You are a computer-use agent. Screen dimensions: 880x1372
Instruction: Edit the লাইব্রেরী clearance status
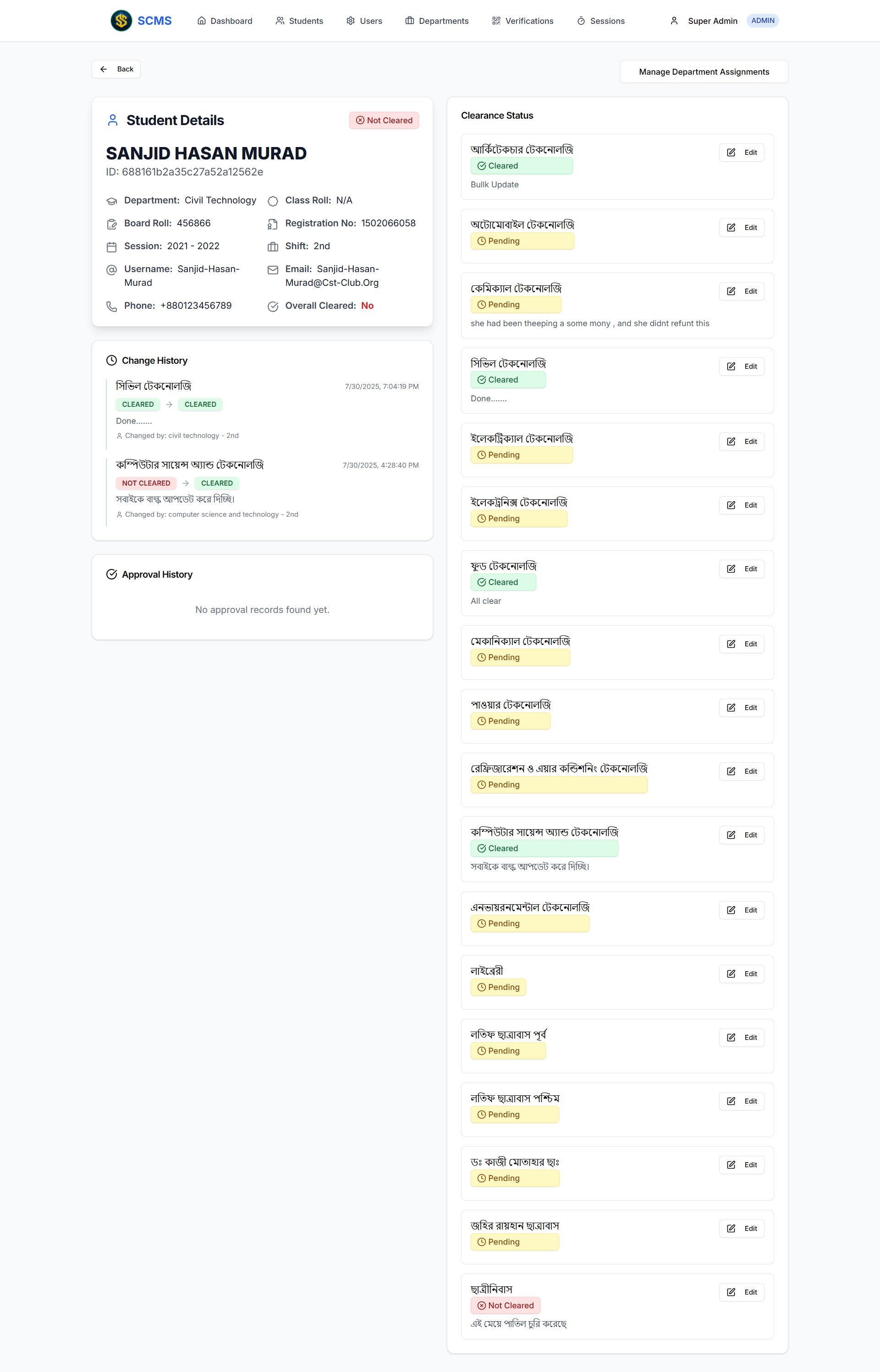741,974
